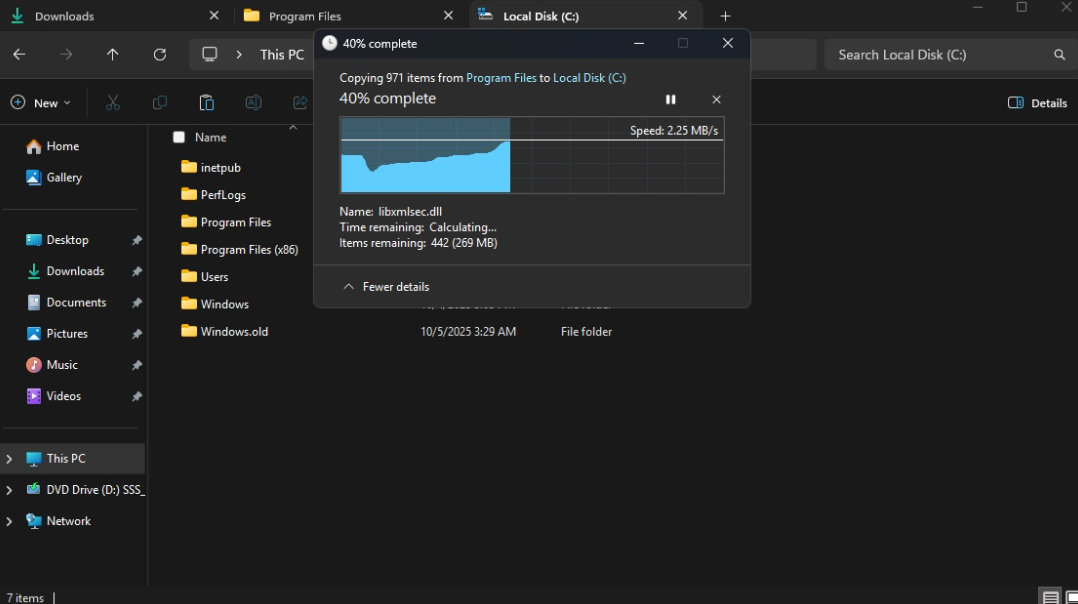Click the Paste clipboard icon

coord(207,103)
